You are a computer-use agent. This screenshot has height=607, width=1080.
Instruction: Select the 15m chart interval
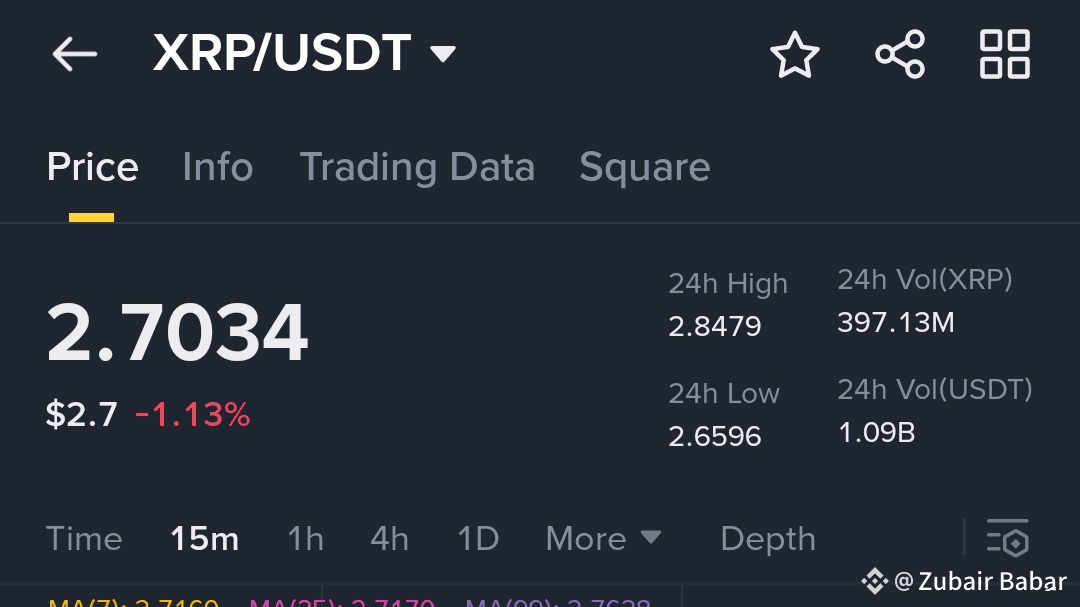click(x=204, y=539)
